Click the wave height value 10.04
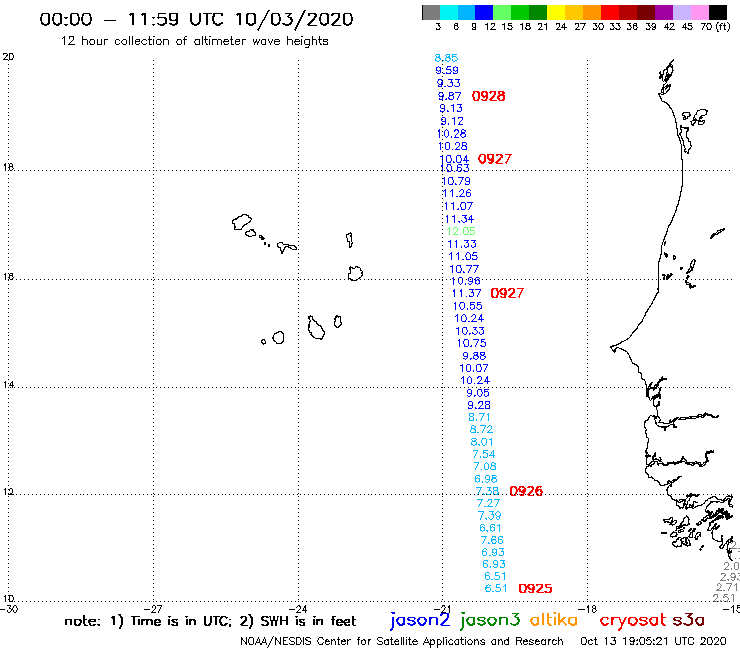The width and height of the screenshot is (740, 650). [x=454, y=159]
